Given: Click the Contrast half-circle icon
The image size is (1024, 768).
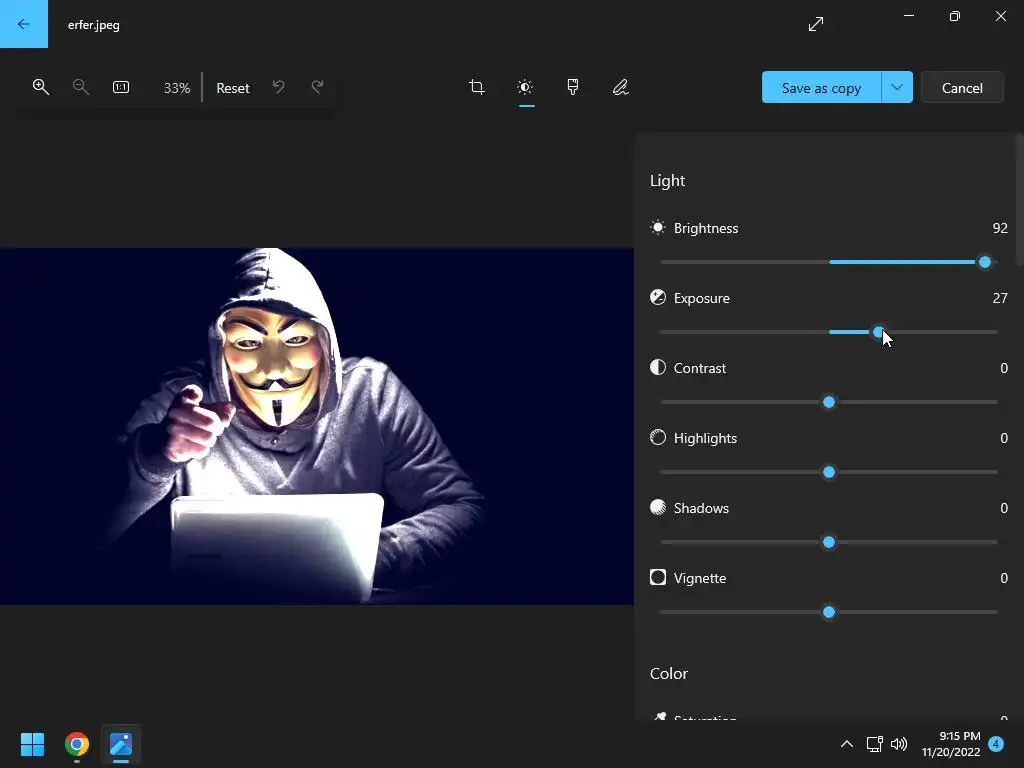Looking at the screenshot, I should click(658, 367).
